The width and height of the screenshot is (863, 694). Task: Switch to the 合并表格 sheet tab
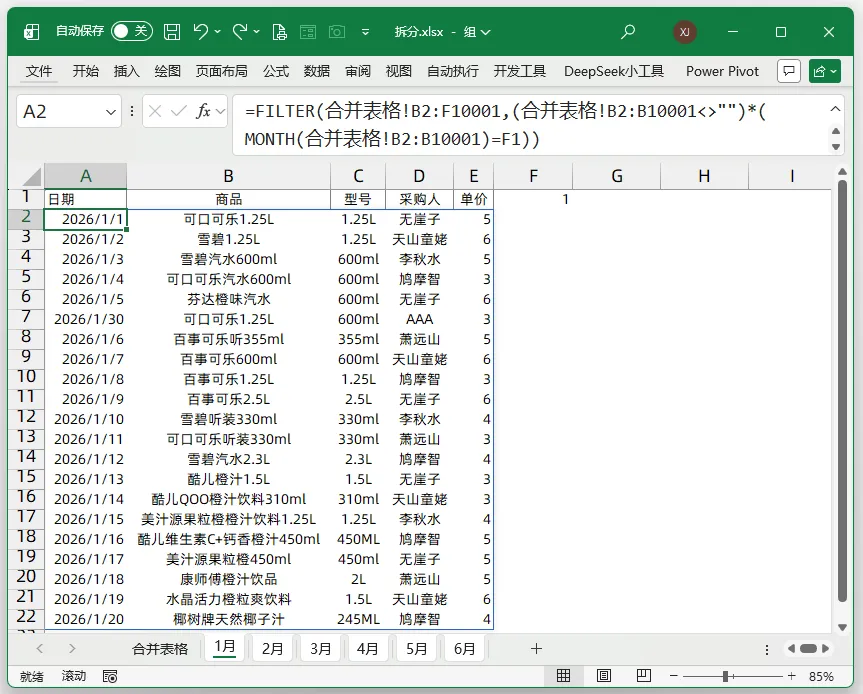coord(160,649)
